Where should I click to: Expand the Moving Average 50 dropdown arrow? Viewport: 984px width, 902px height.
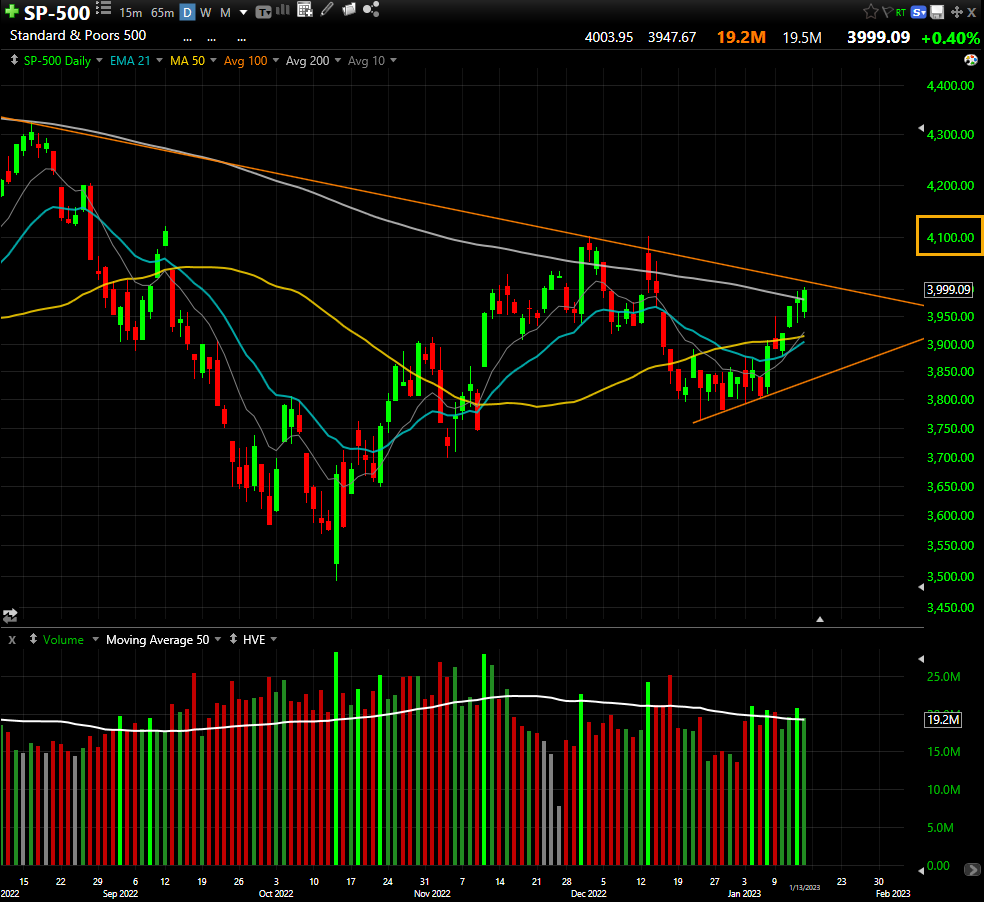tap(218, 639)
